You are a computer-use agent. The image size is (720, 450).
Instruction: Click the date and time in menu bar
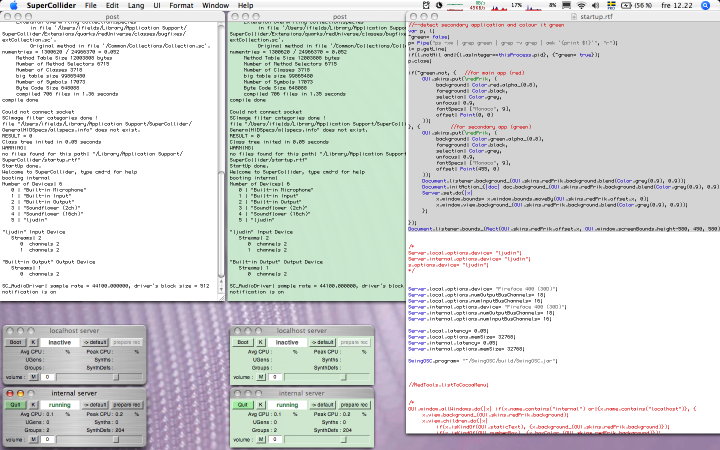point(676,6)
